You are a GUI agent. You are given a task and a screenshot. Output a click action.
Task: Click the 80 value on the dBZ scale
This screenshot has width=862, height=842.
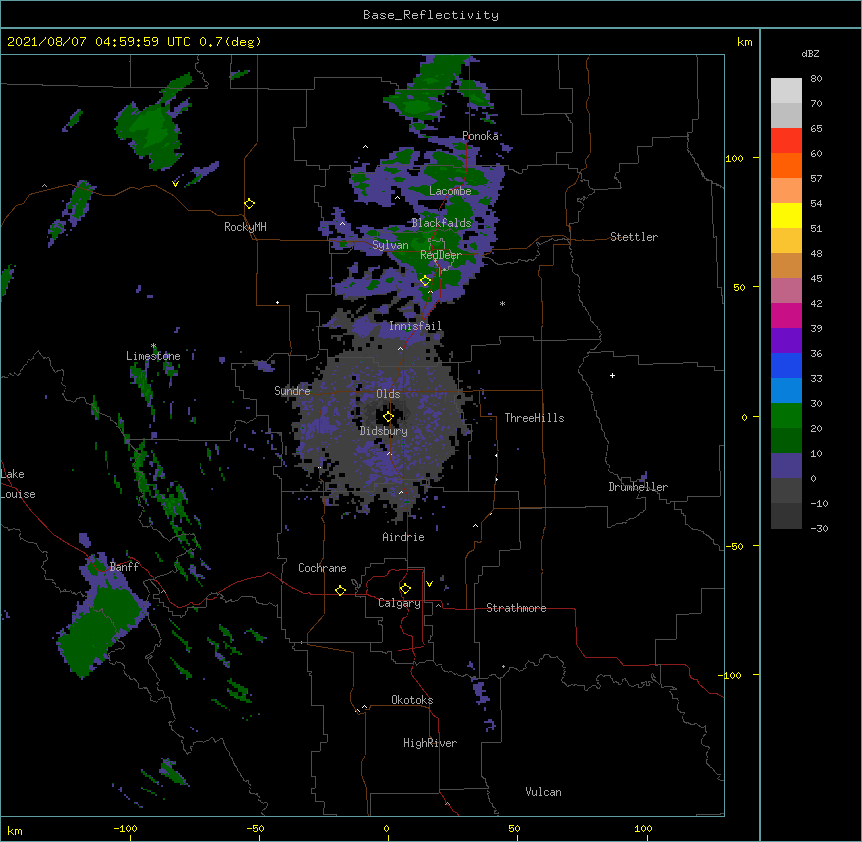(816, 79)
